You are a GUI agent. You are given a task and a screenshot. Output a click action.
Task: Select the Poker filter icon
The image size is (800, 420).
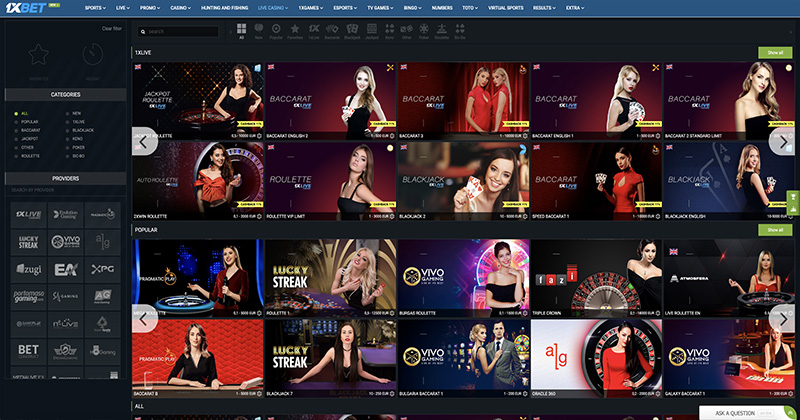point(424,31)
